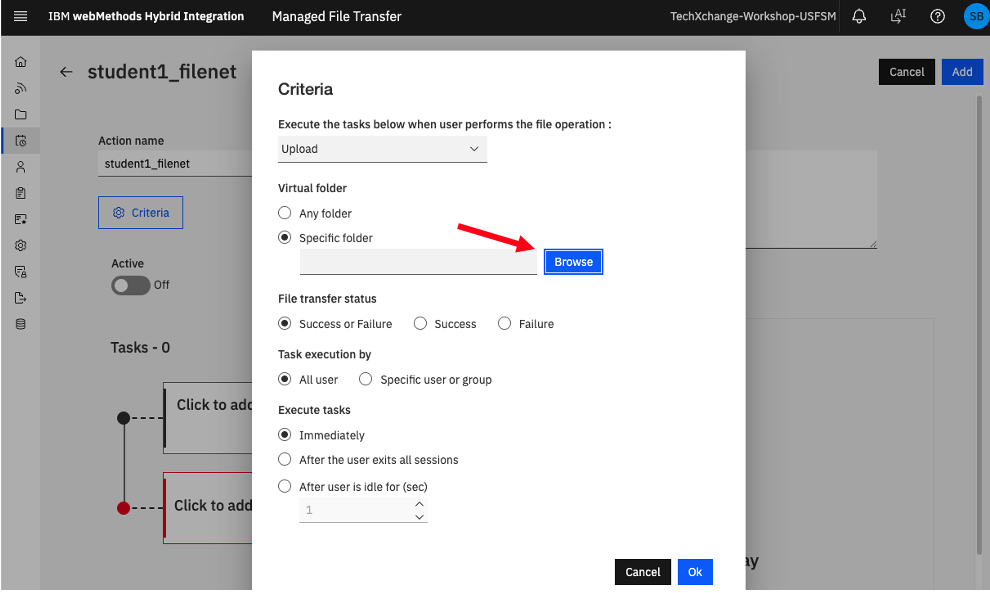Open the Upload file operation dropdown

coord(382,149)
